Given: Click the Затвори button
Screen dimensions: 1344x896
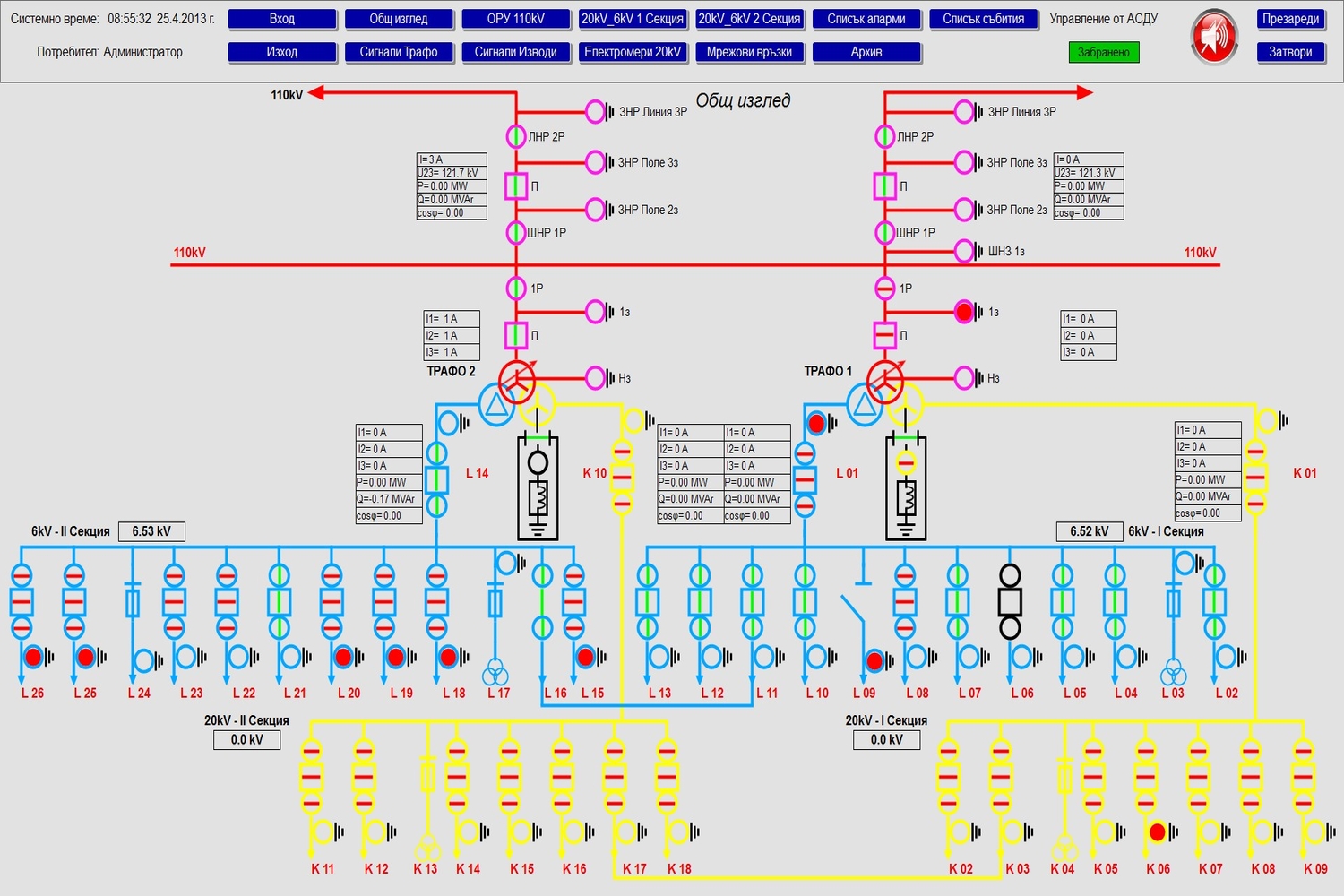Looking at the screenshot, I should pyautogui.click(x=1289, y=52).
